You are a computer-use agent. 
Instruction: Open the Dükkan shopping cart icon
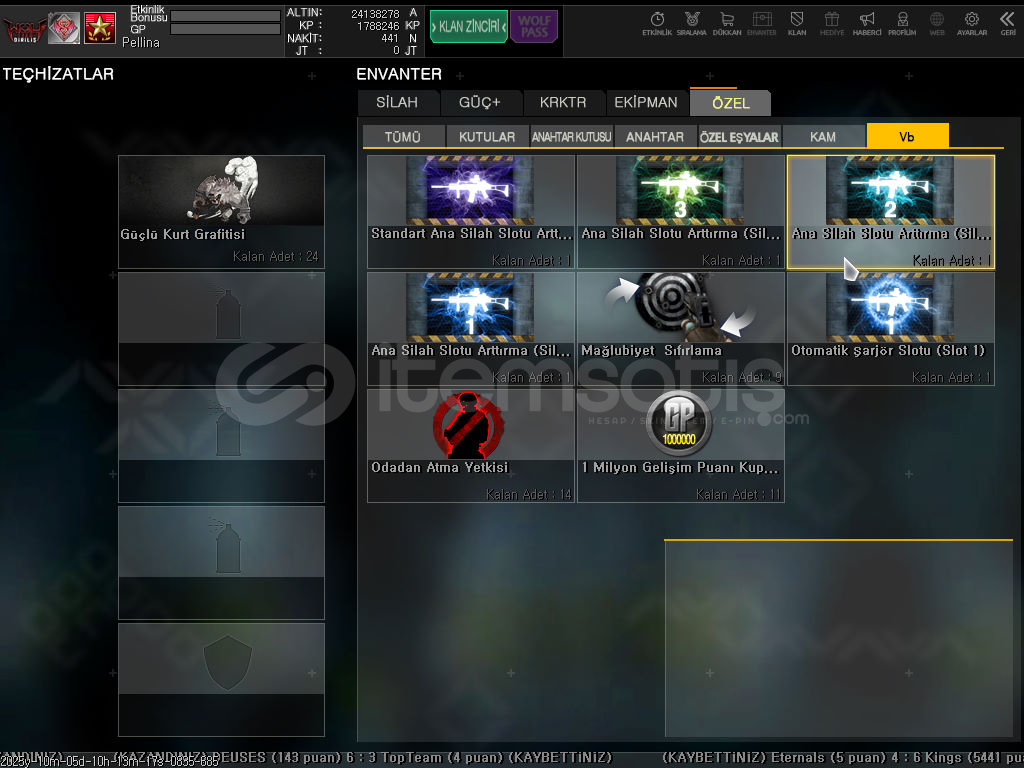[x=727, y=24]
